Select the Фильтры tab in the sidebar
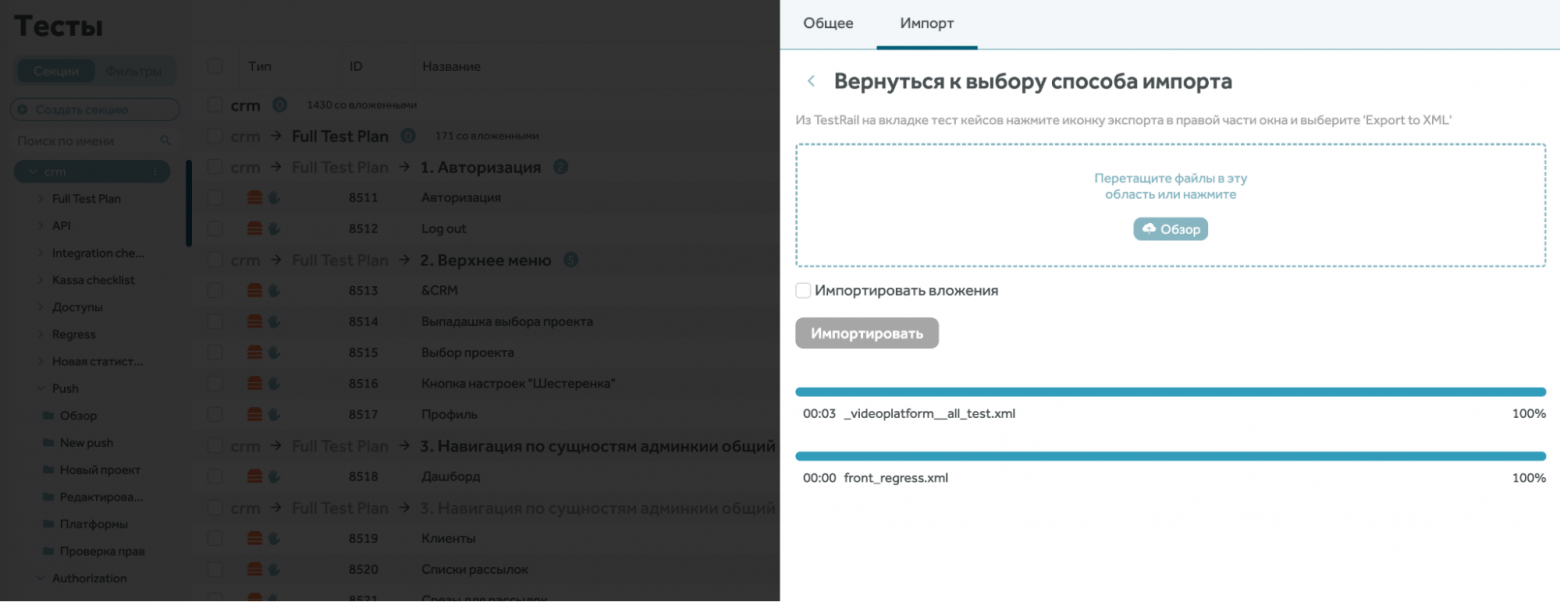1560x602 pixels. point(133,71)
